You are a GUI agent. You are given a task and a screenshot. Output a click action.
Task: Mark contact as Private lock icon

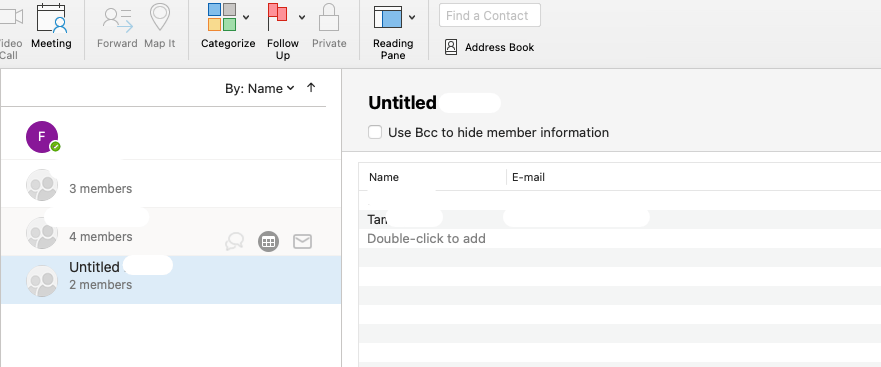329,17
